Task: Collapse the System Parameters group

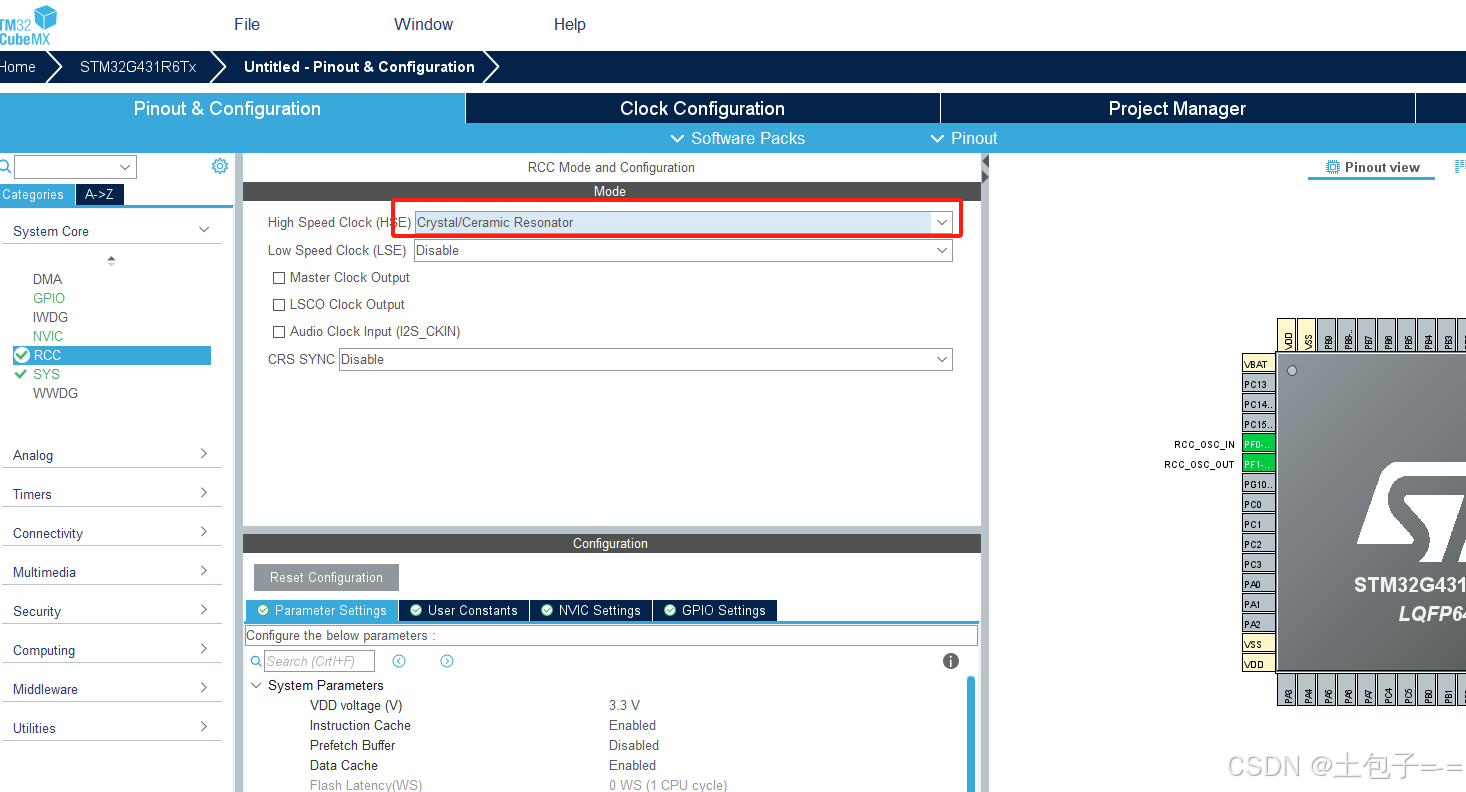Action: coord(256,685)
